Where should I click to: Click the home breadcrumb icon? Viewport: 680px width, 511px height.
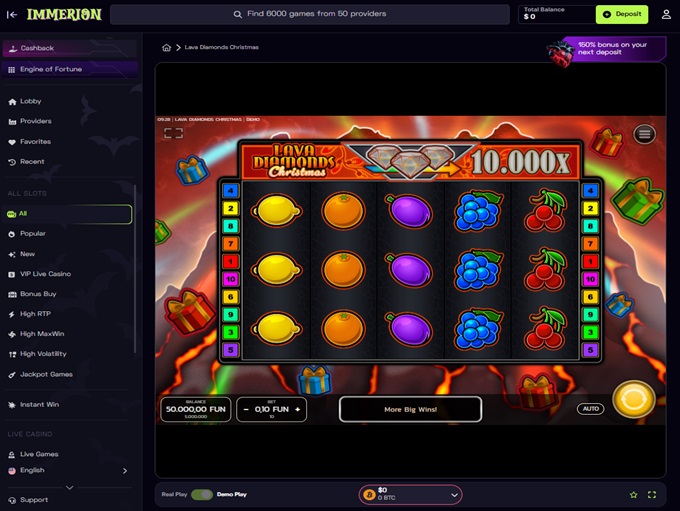point(167,47)
